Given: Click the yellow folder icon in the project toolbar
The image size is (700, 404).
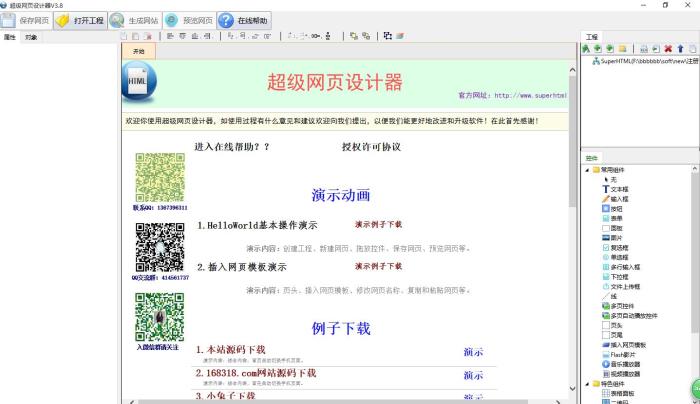Looking at the screenshot, I should (623, 49).
